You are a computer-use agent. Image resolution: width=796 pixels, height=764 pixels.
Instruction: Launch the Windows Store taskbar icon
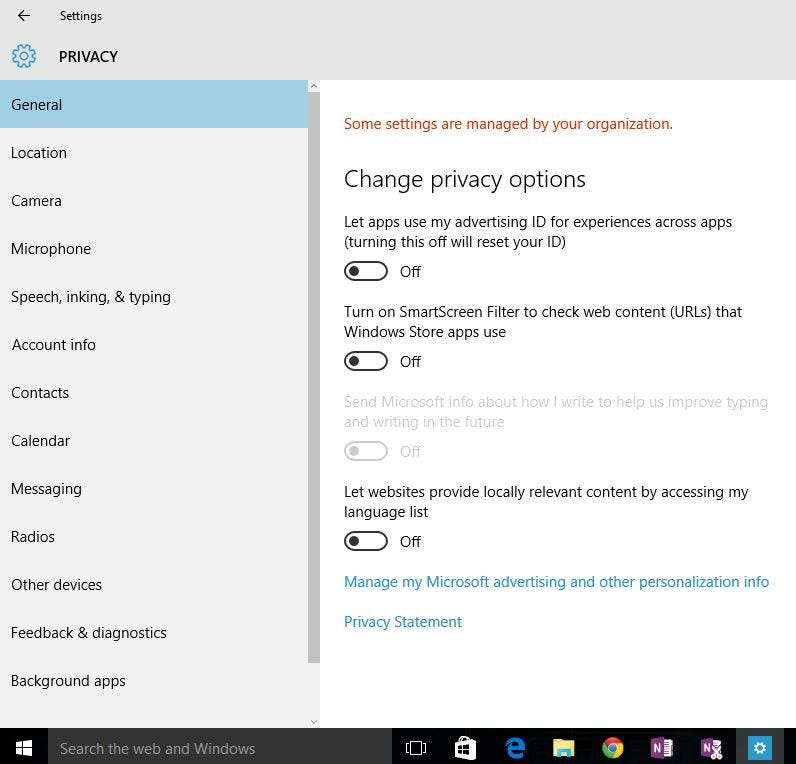(x=465, y=748)
